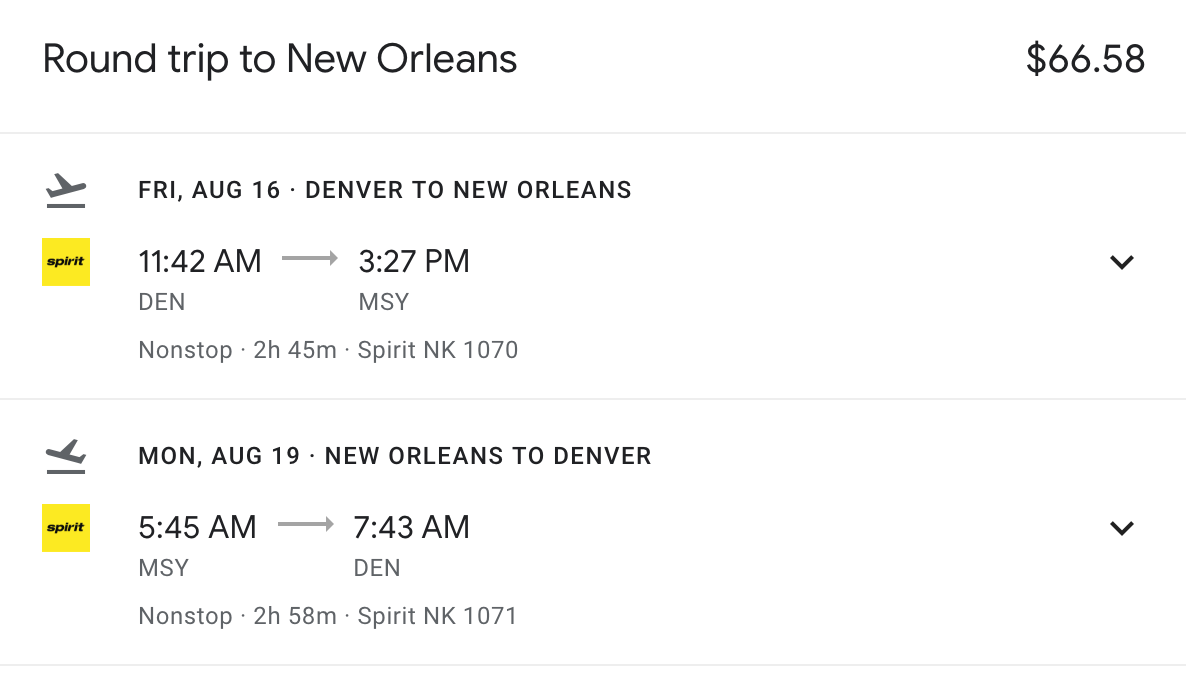Click the 7:43 AM arrival time
Image resolution: width=1186 pixels, height=696 pixels.
coord(412,527)
